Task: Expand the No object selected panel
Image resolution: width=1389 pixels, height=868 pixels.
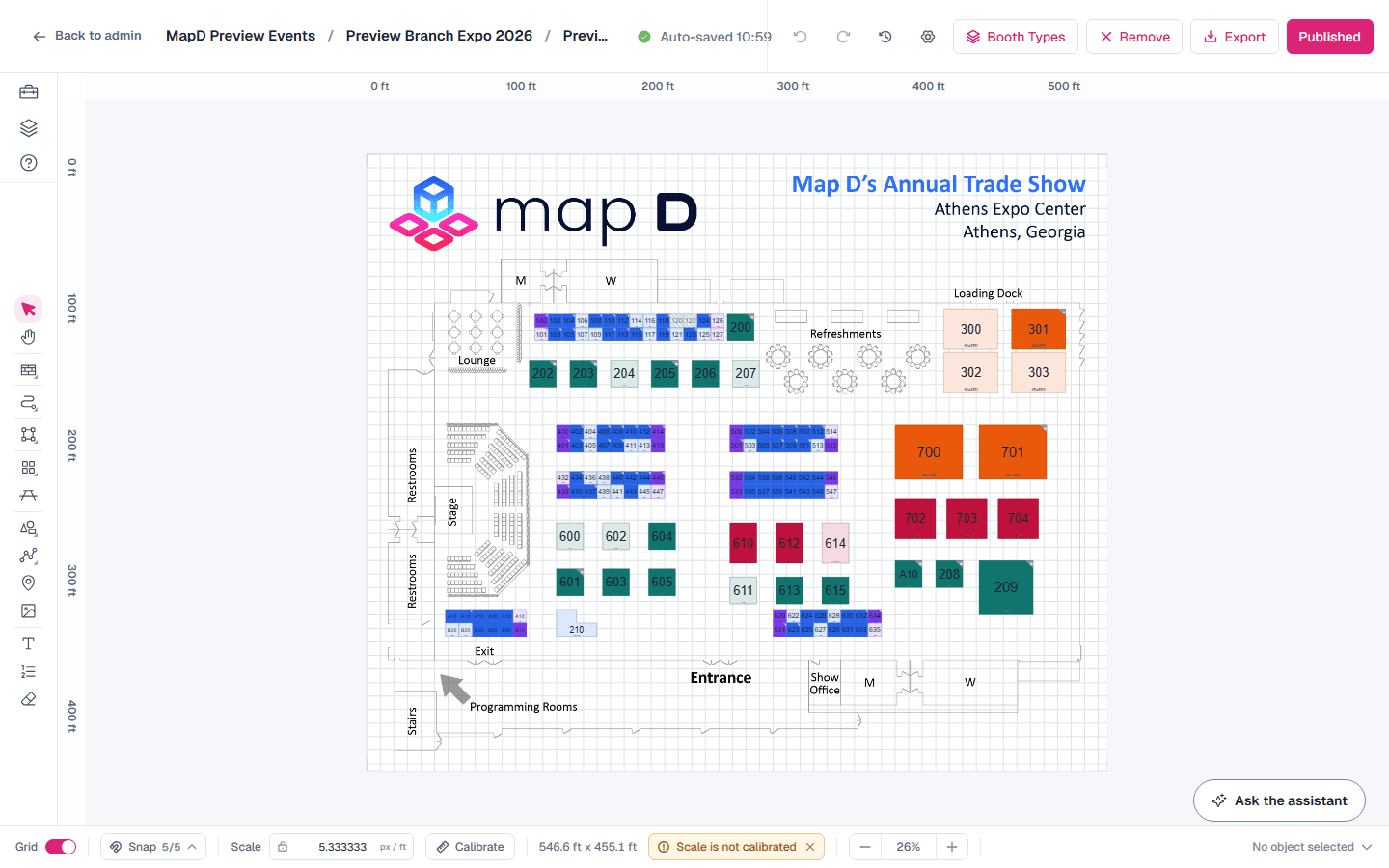Action: coord(1312,847)
